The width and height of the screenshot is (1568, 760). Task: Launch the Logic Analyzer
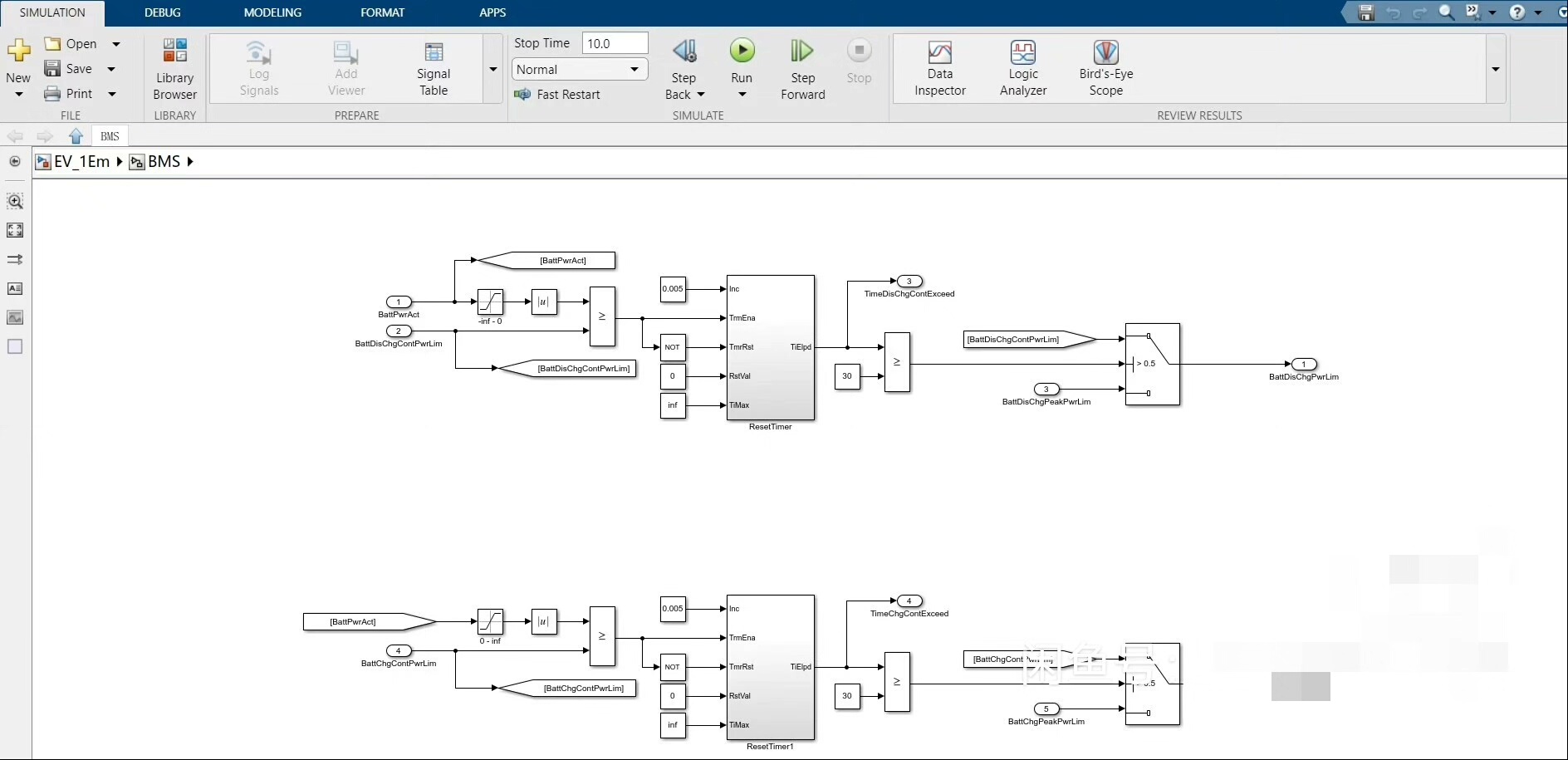[x=1022, y=69]
